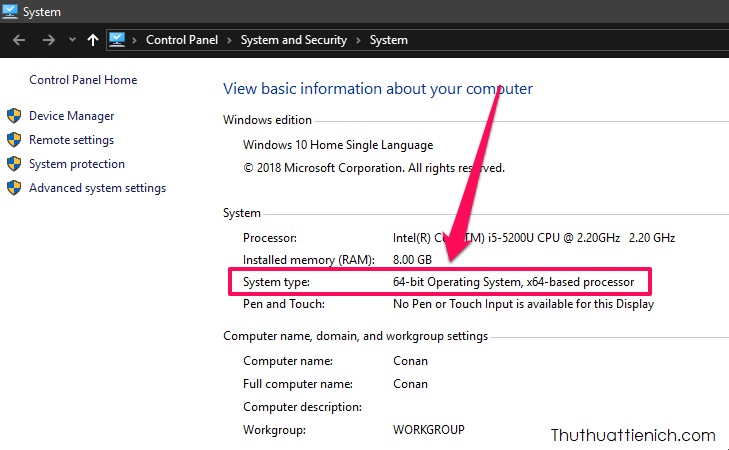Screen dimensions: 729x450
Task: Open Control Panel Home link
Action: (83, 80)
